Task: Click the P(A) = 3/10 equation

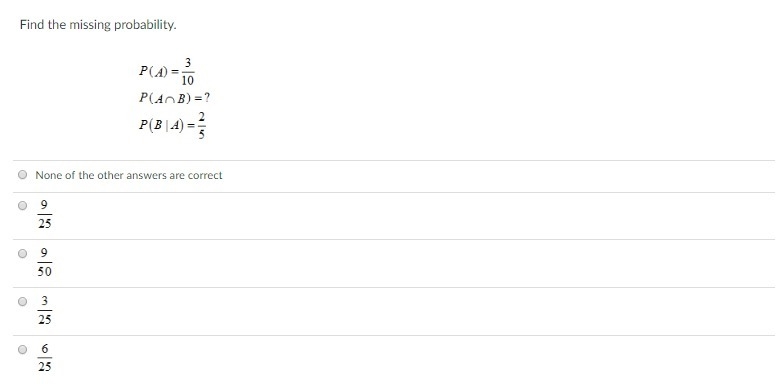Action: tap(167, 72)
